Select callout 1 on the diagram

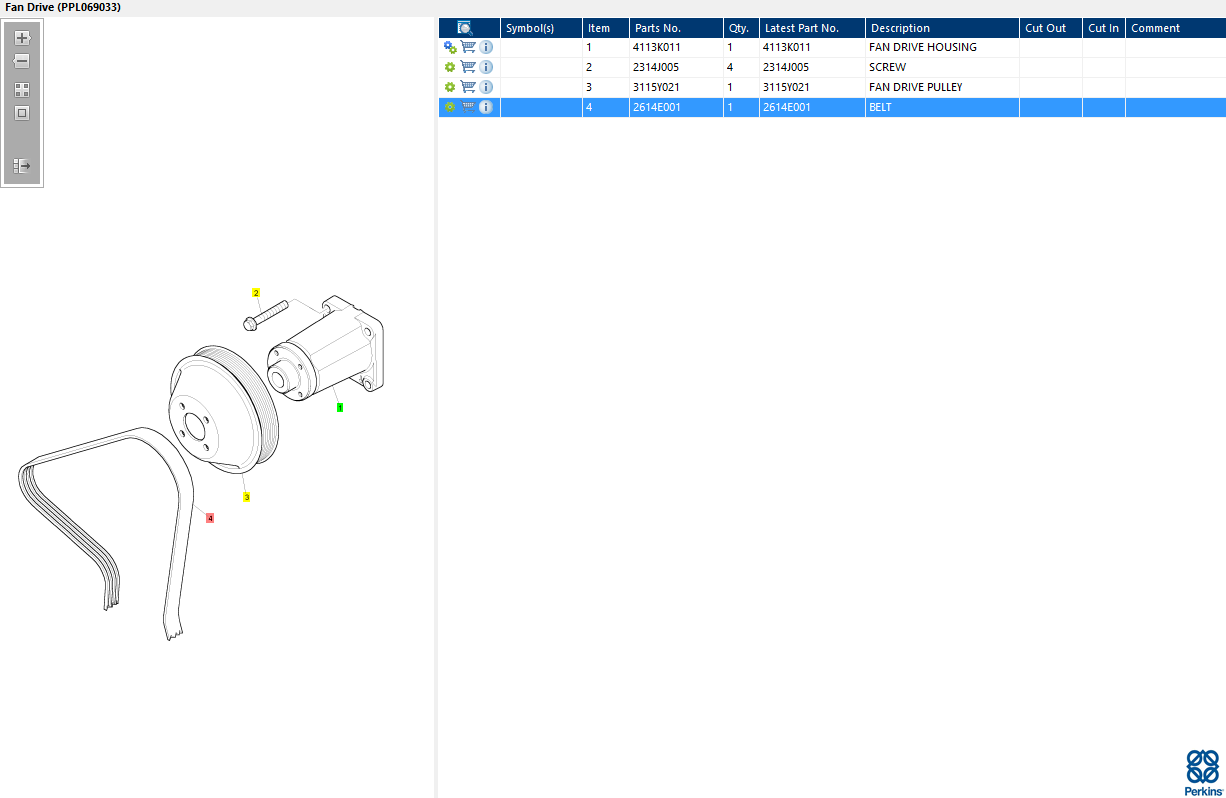point(340,407)
